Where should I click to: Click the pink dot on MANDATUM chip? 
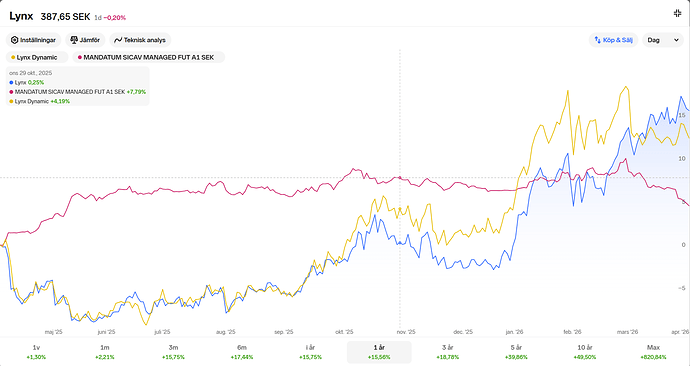(x=80, y=57)
